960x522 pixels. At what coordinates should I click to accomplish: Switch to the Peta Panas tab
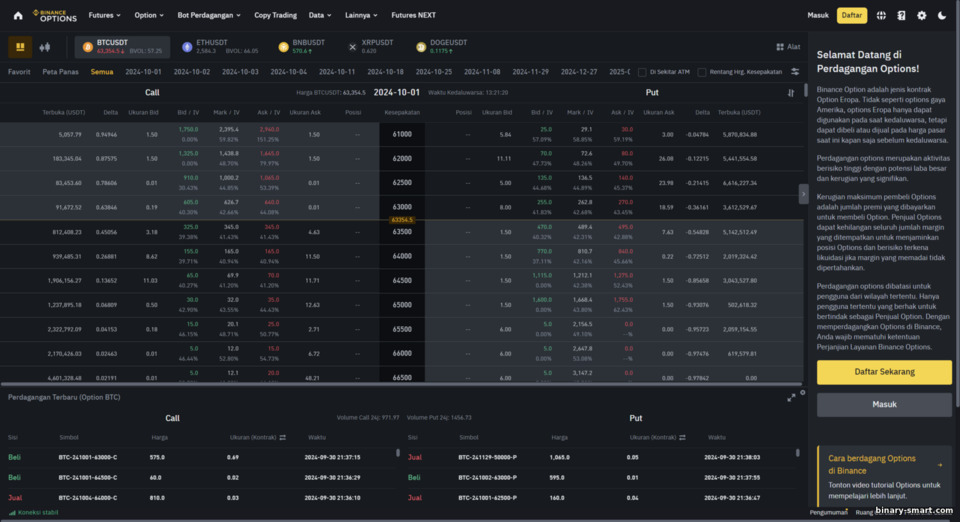60,72
